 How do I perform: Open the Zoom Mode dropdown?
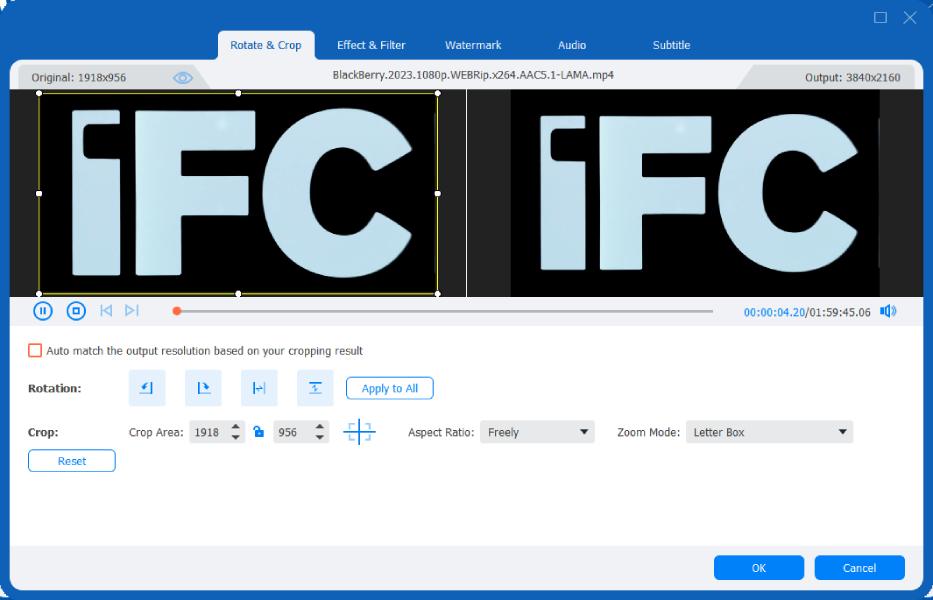769,432
